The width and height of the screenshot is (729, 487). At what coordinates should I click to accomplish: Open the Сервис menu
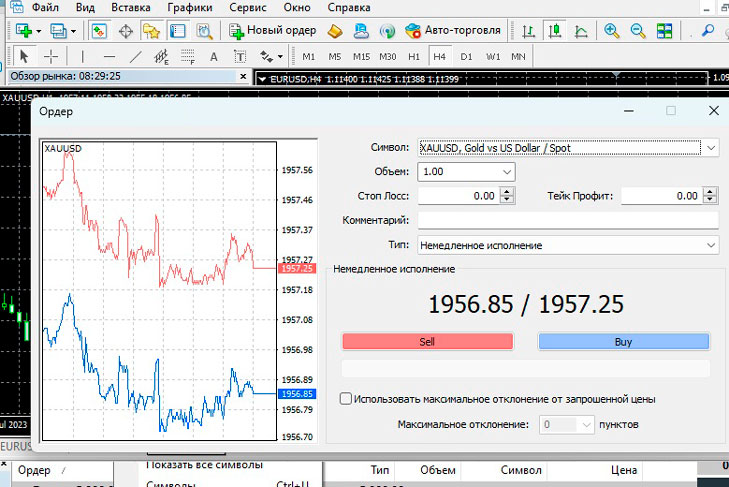tap(247, 7)
